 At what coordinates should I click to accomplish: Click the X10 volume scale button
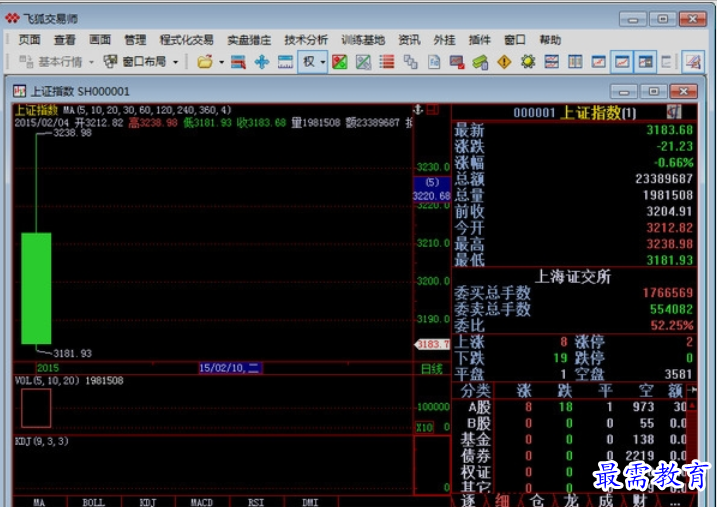click(425, 427)
